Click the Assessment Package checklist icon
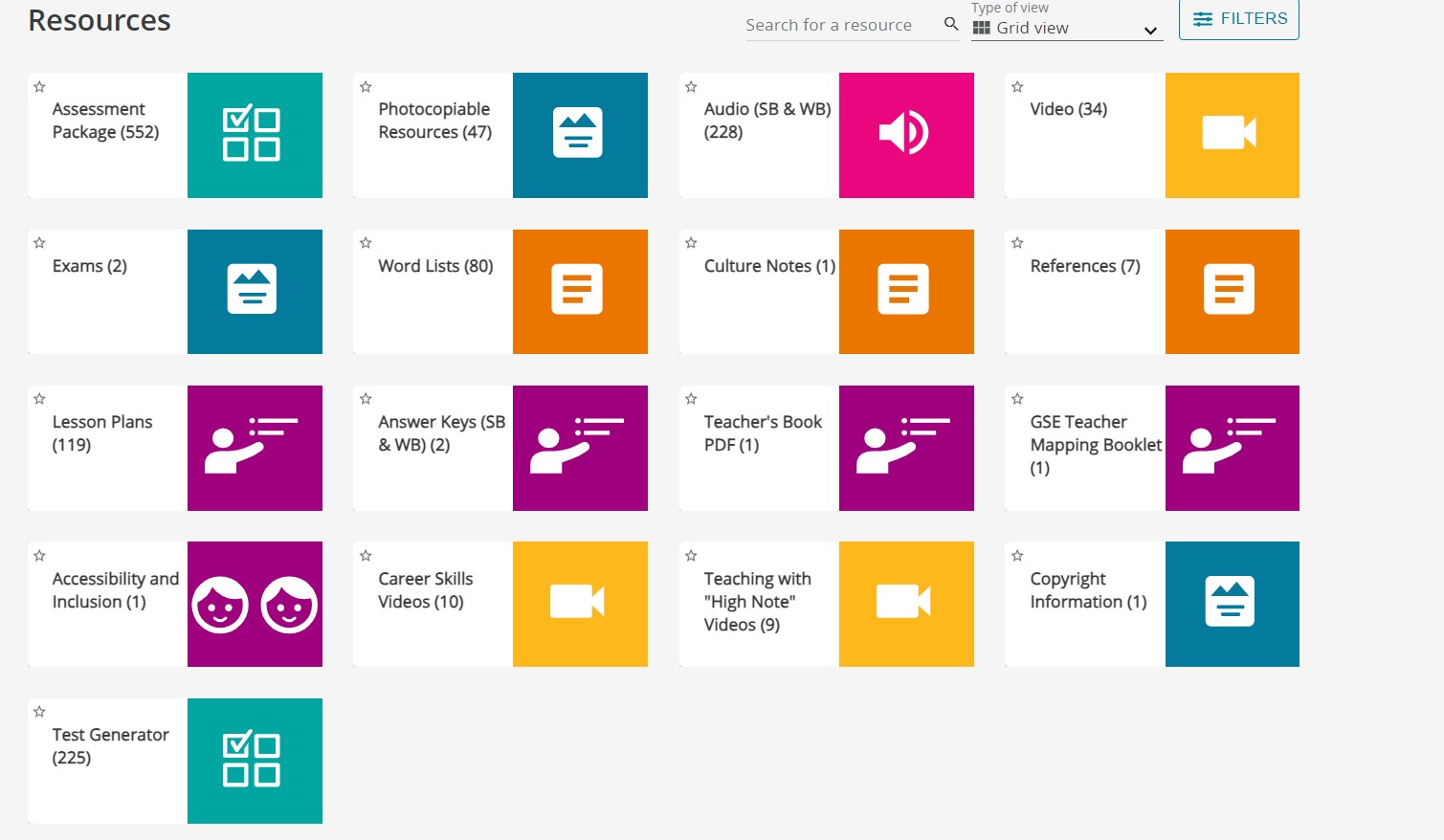Screen dimensions: 1444x840 [x=255, y=135]
